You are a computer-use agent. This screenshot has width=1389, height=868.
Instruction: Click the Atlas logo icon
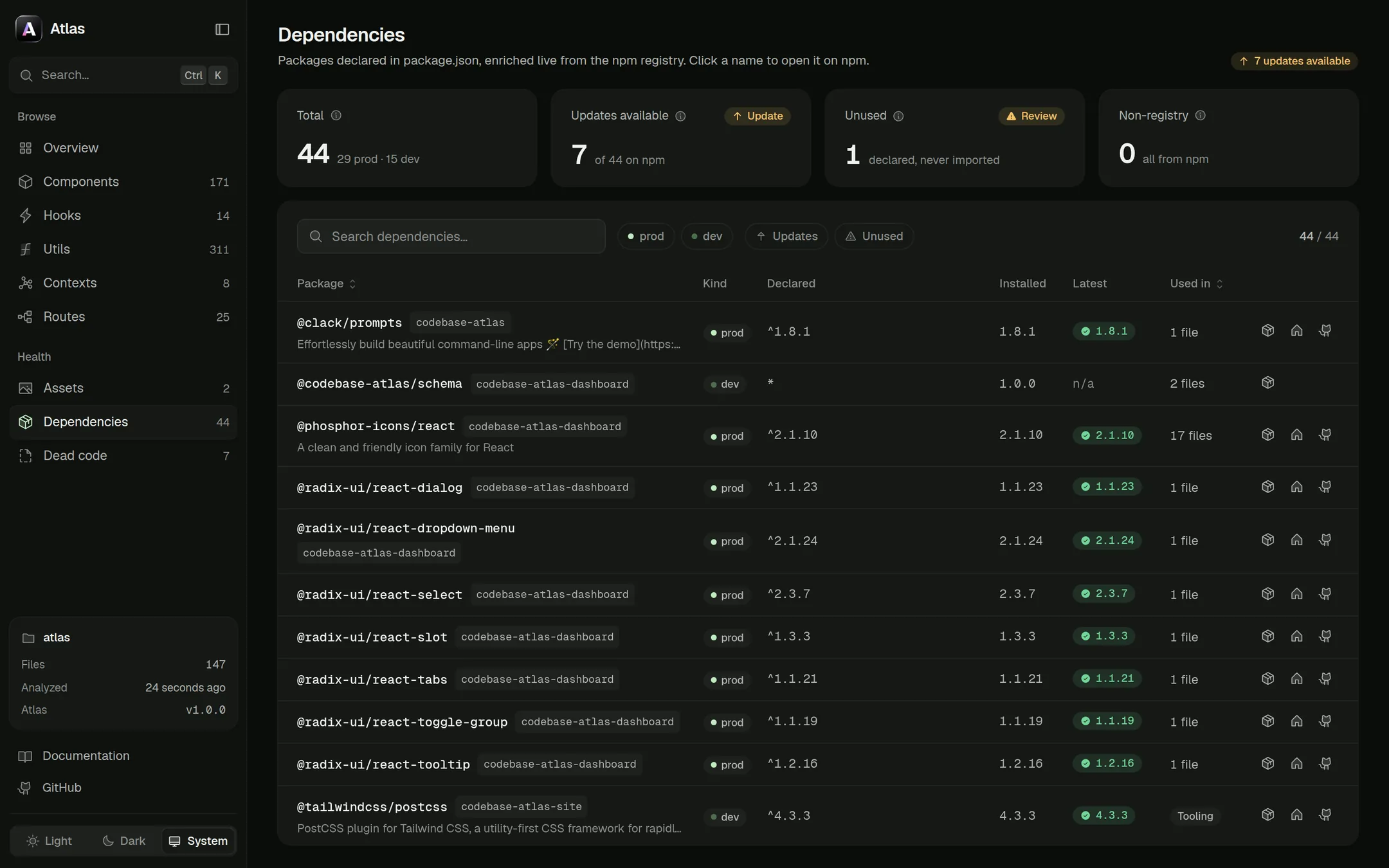point(29,29)
